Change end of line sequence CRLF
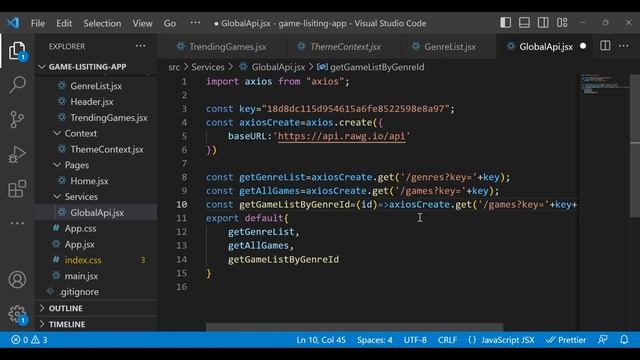 click(447, 340)
